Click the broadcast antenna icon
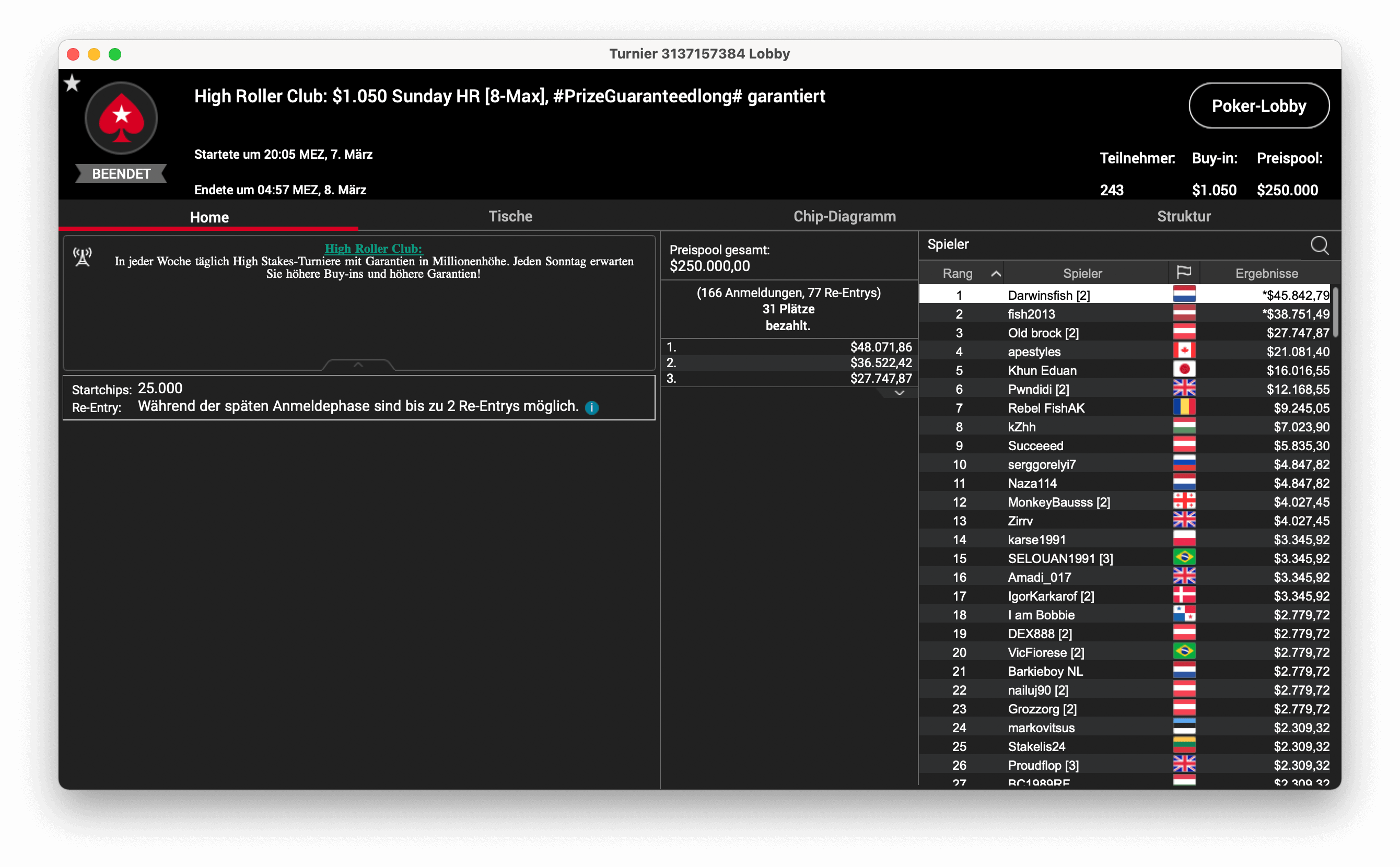1400x867 pixels. [83, 256]
